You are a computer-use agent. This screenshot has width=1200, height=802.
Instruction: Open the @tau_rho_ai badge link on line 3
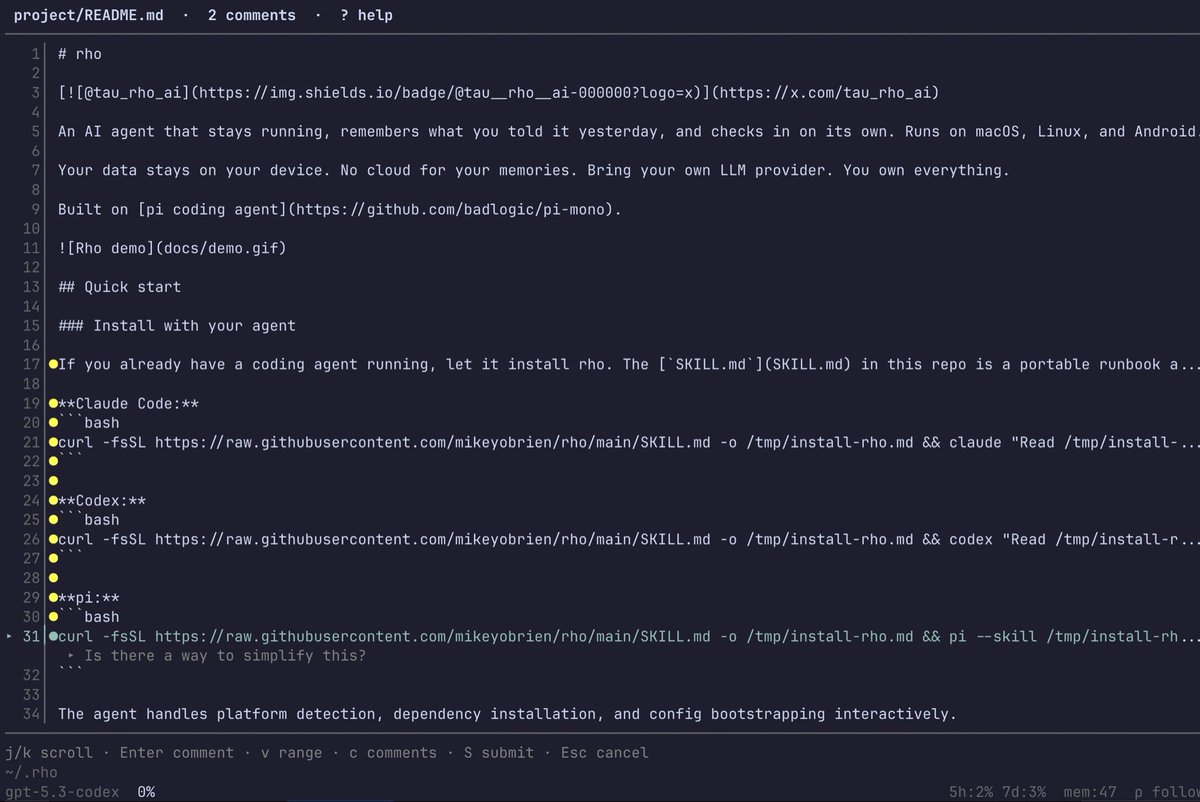[498, 93]
